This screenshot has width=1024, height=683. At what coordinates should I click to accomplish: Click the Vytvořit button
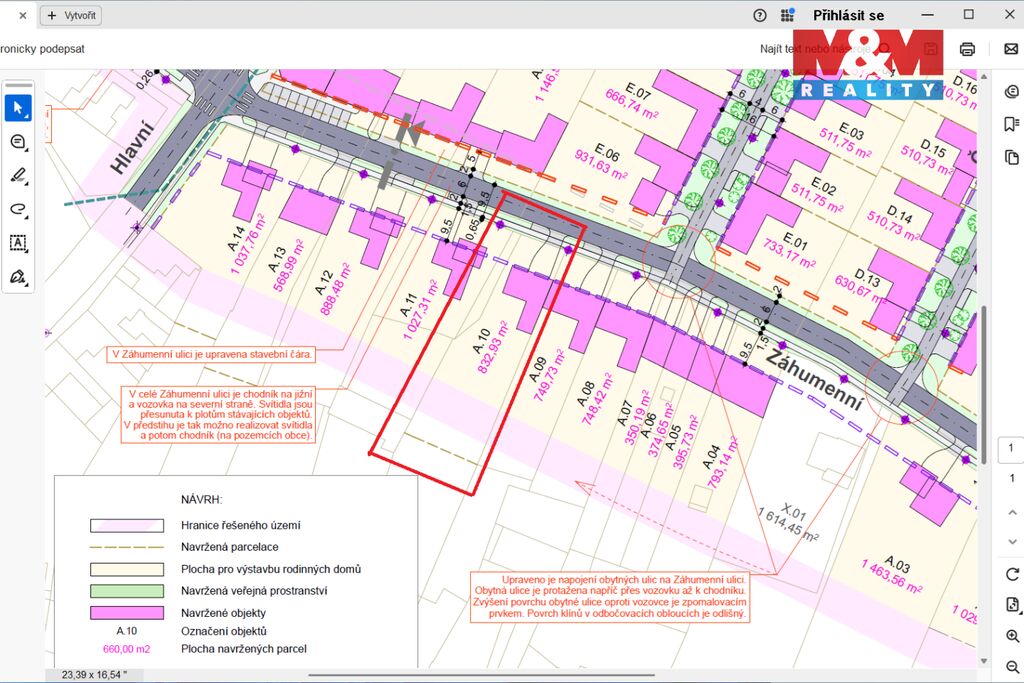tap(71, 16)
